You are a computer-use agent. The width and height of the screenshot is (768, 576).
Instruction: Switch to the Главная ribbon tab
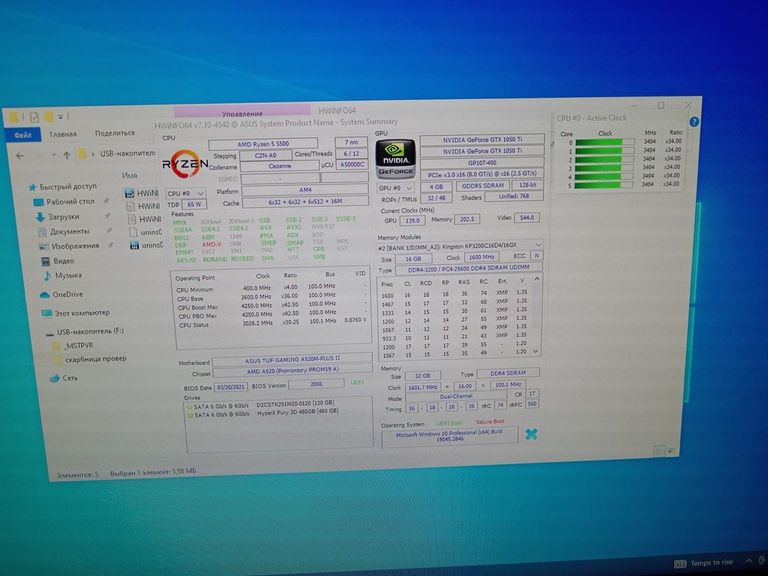63,134
